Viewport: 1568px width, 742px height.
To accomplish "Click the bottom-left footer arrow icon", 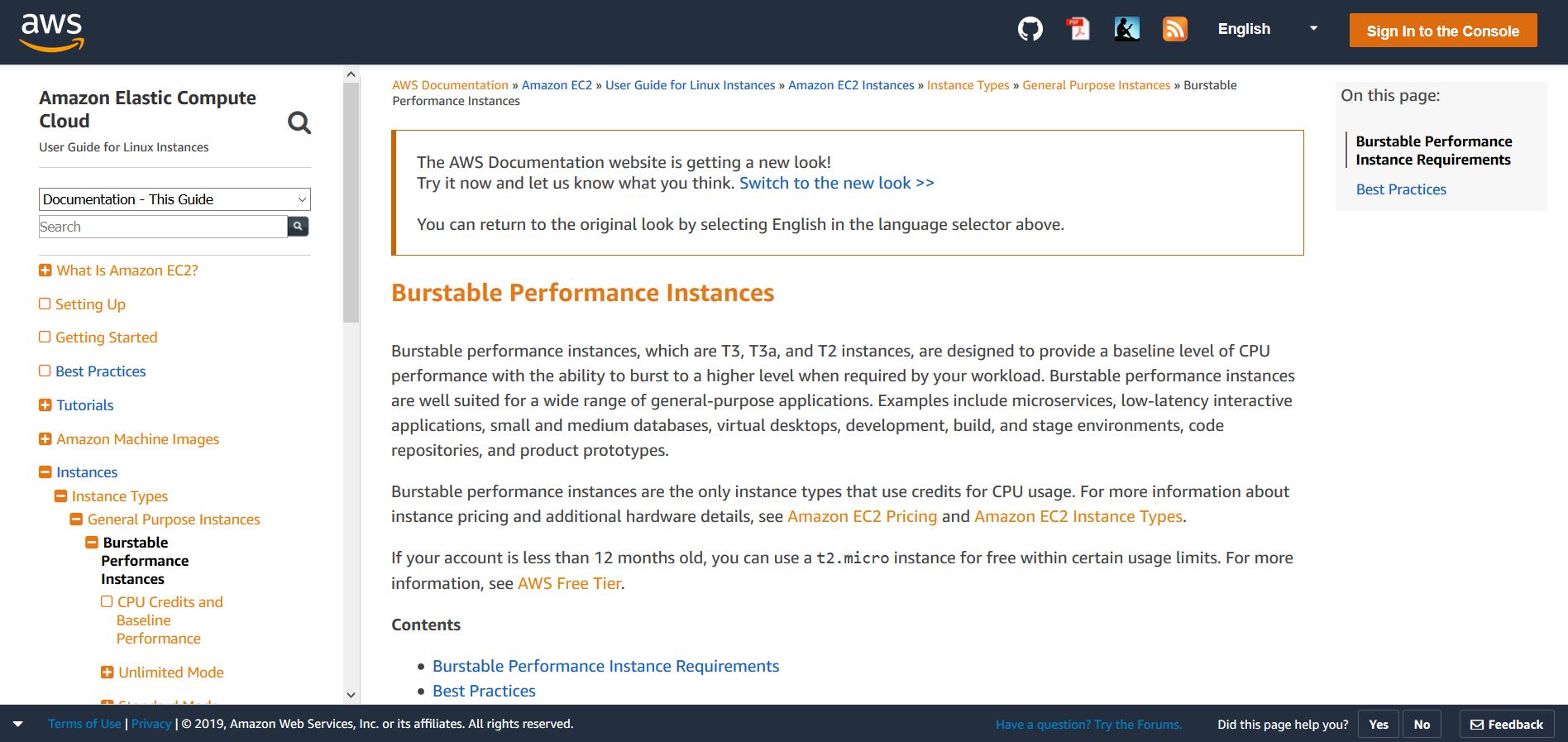I will coord(17,725).
